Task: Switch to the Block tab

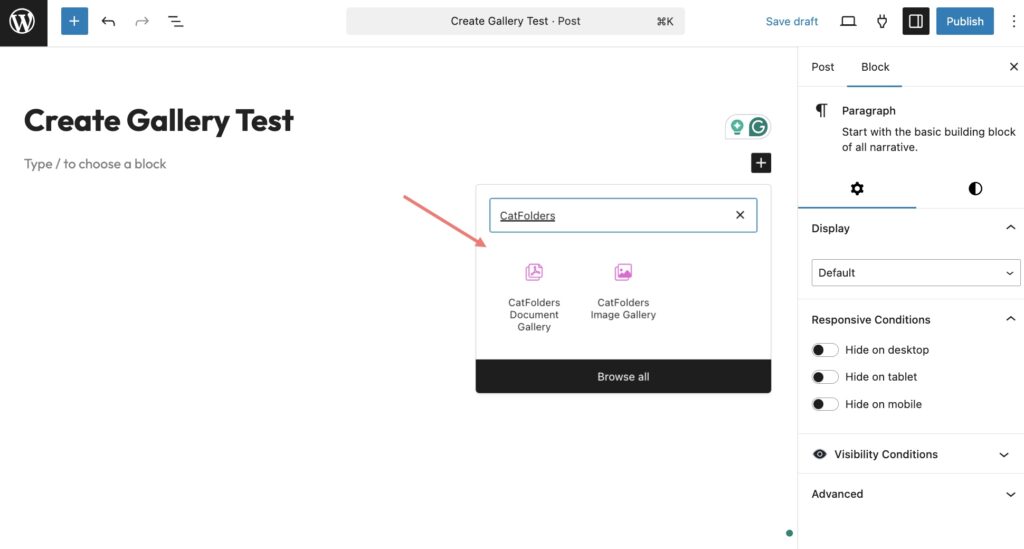Action: [x=874, y=67]
